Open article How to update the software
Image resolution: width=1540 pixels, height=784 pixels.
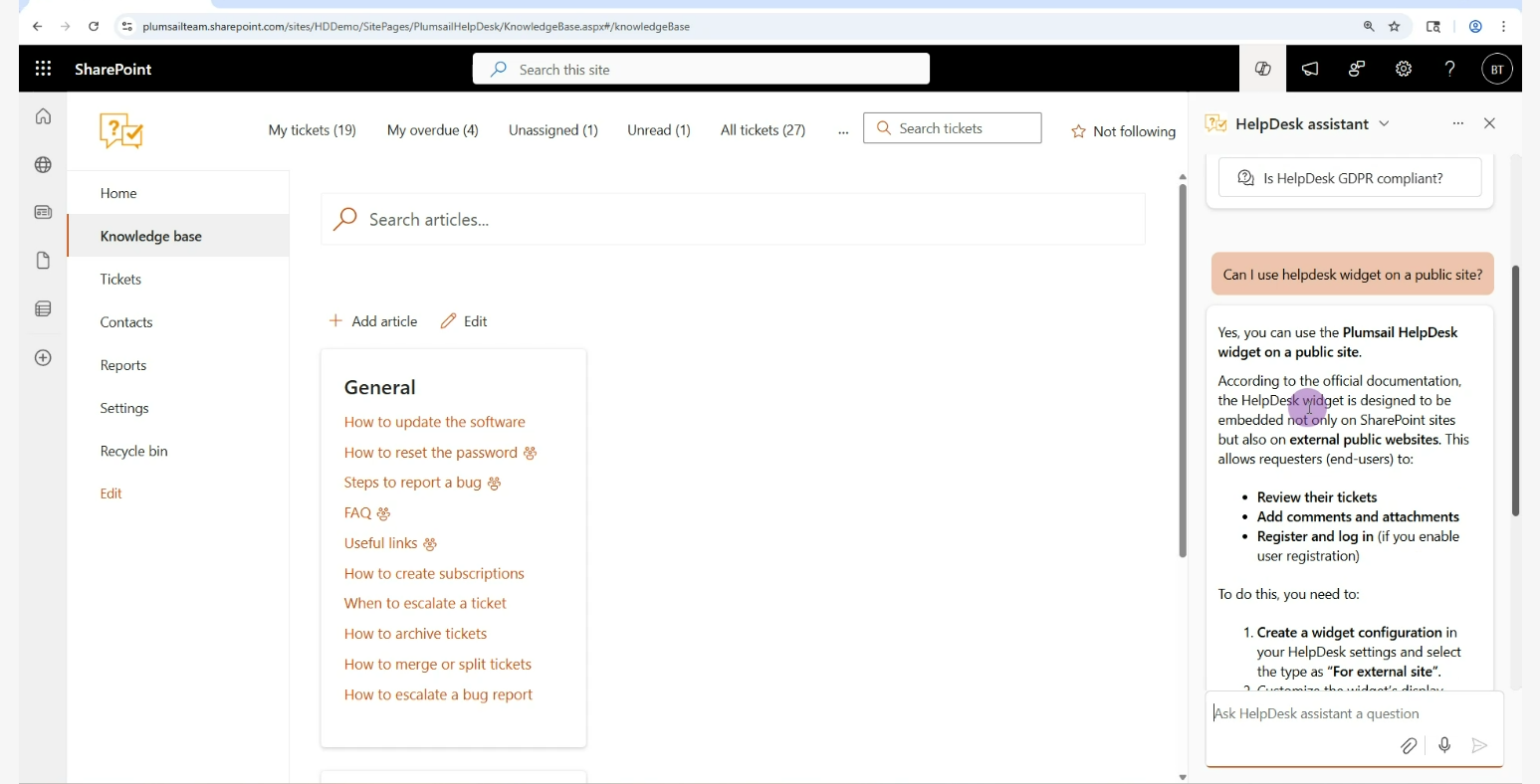(x=435, y=422)
